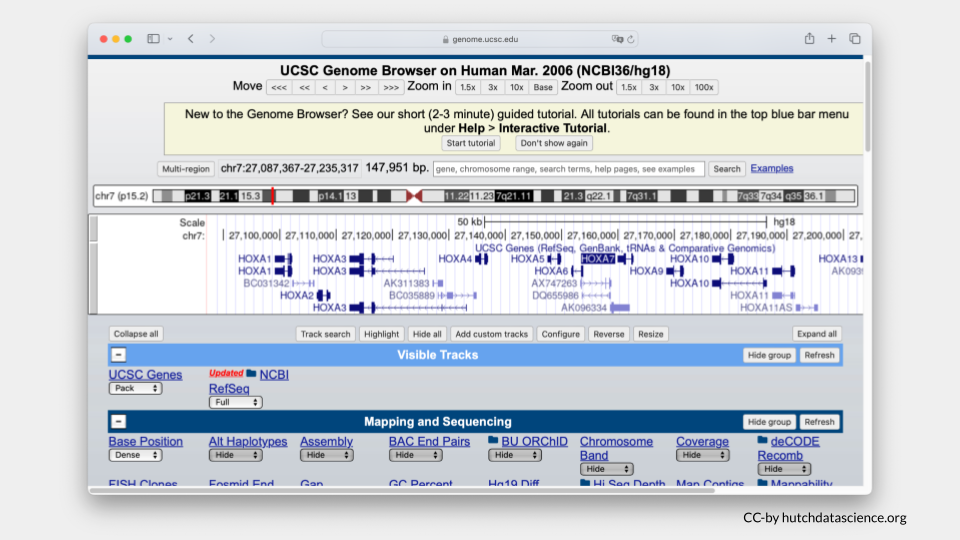Start the guided tutorial

[470, 143]
